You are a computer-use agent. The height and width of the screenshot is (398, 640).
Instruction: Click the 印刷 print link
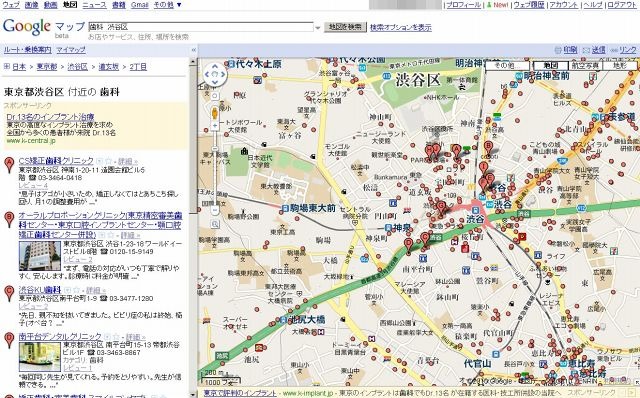point(570,50)
